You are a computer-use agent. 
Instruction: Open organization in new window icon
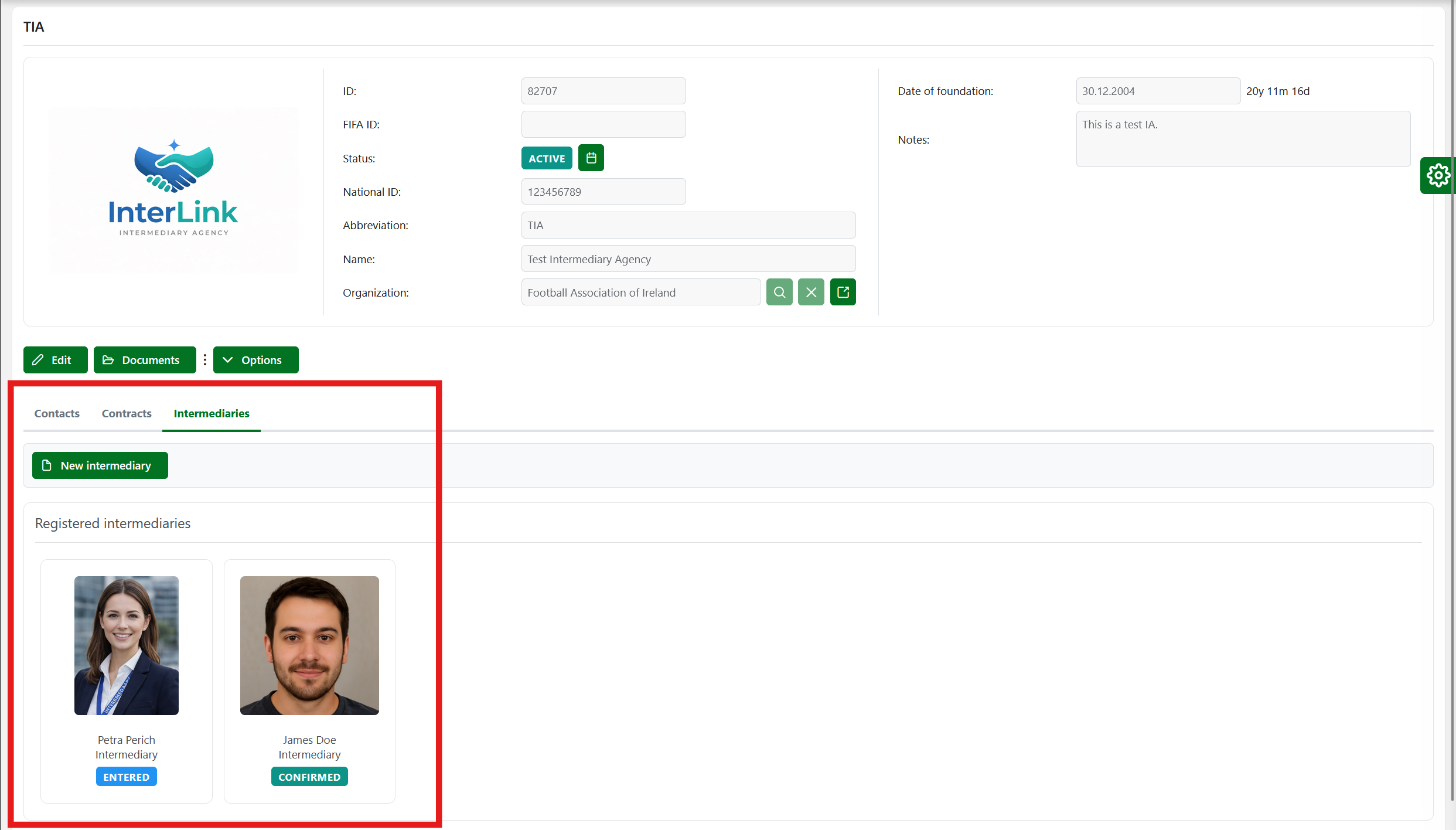pyautogui.click(x=843, y=292)
